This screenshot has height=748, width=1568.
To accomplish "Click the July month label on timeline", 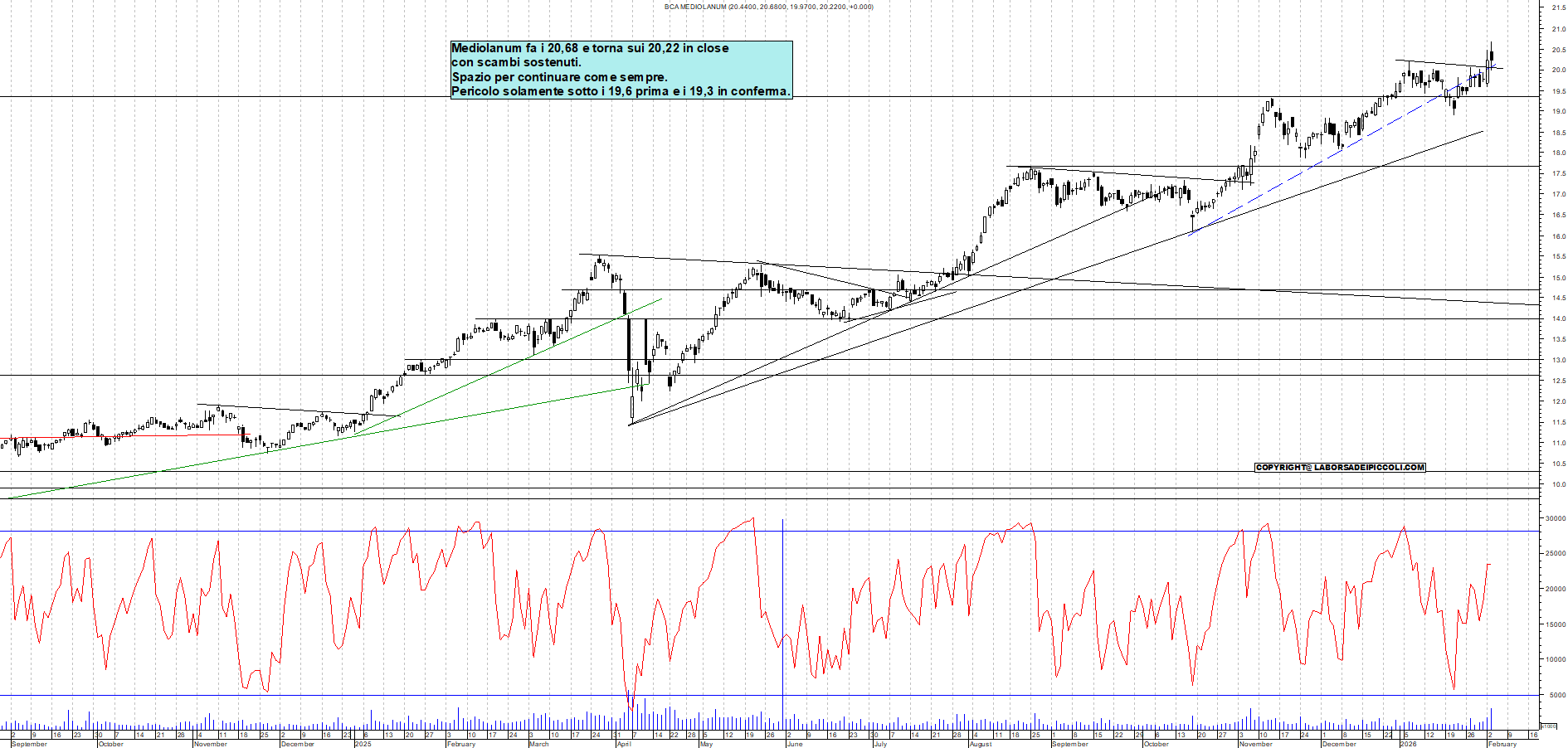I will [x=880, y=744].
